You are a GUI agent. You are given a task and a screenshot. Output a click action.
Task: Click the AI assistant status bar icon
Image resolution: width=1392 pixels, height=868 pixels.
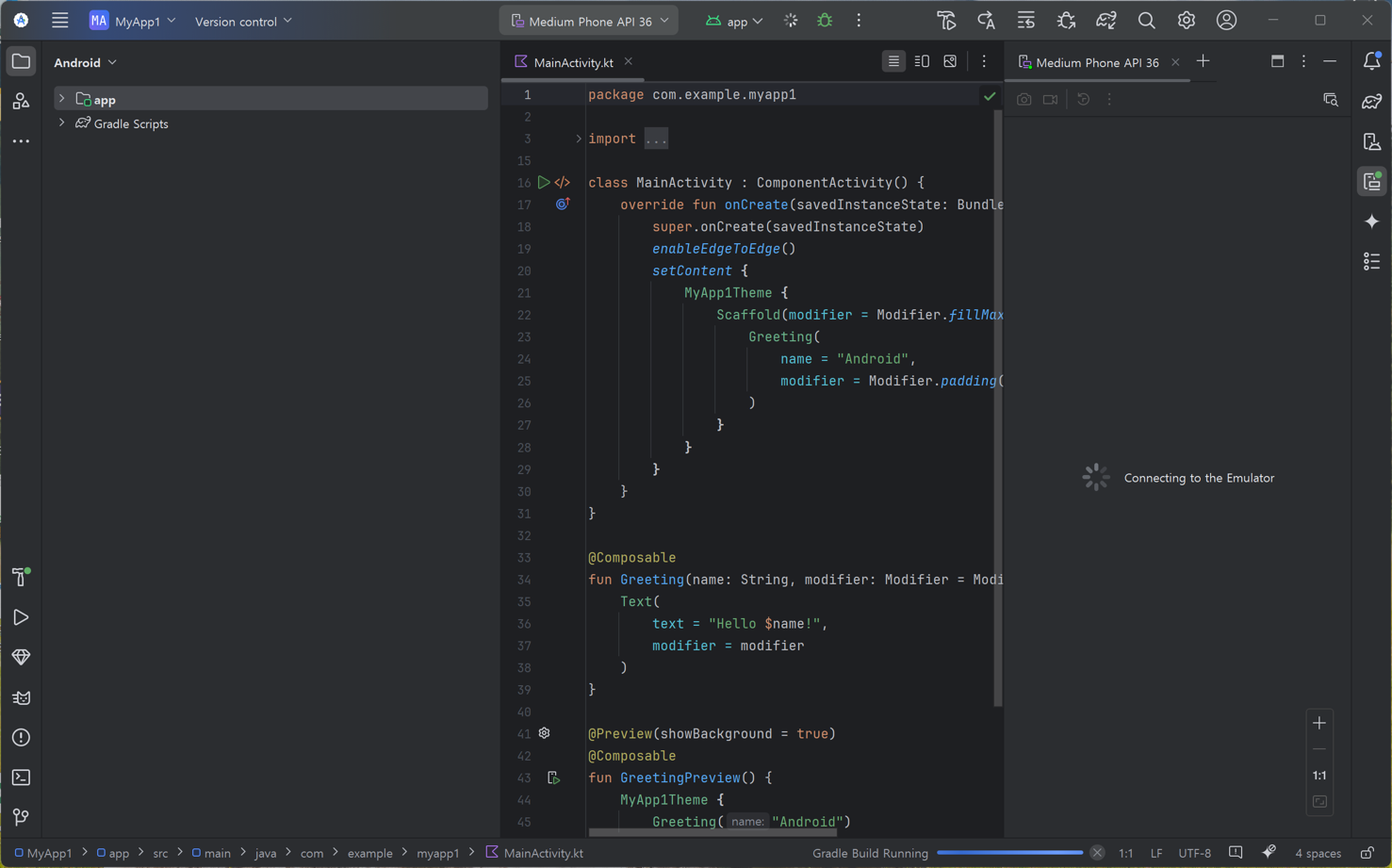[1269, 853]
